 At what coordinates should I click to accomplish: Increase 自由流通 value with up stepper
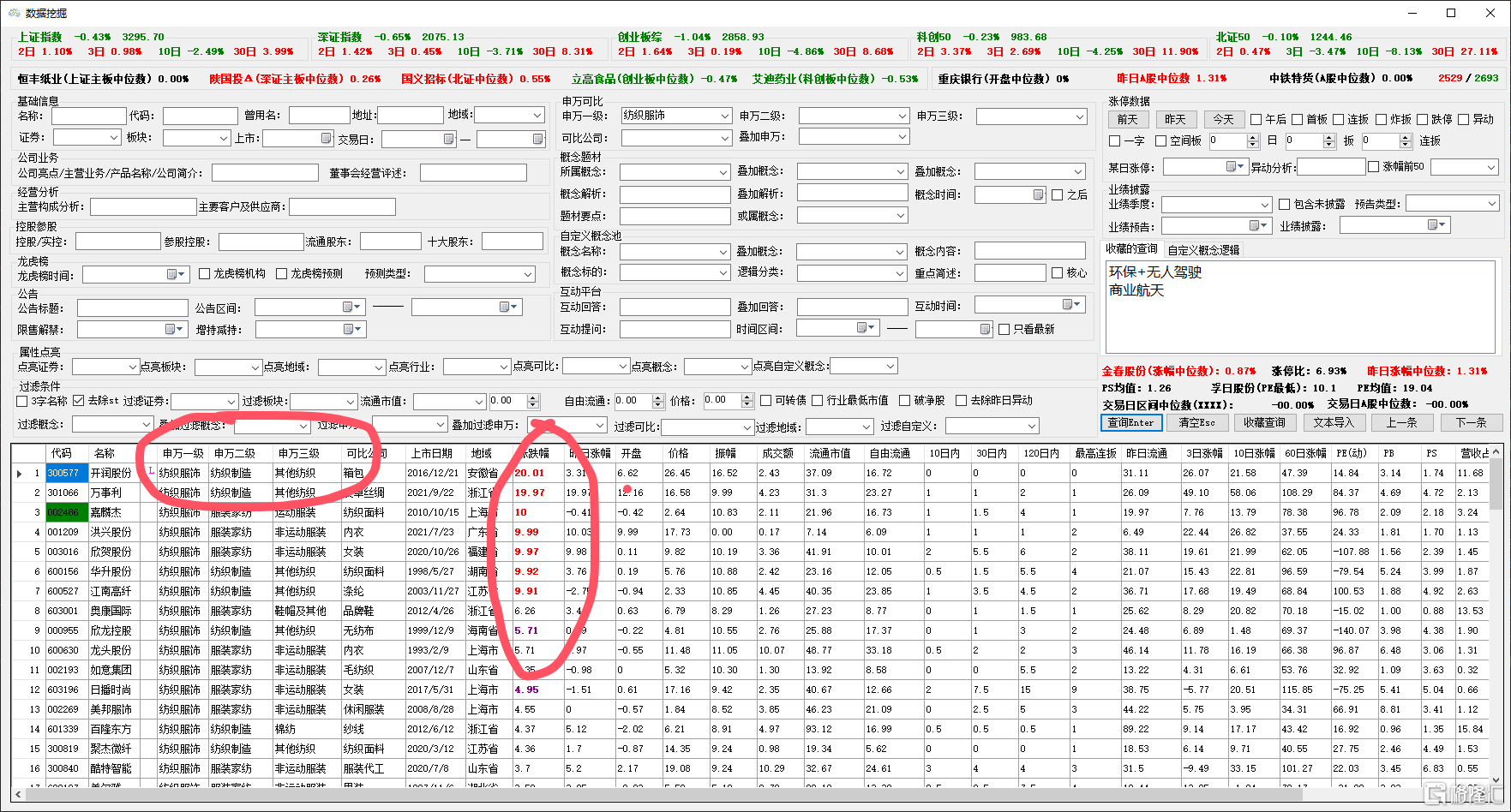click(658, 397)
